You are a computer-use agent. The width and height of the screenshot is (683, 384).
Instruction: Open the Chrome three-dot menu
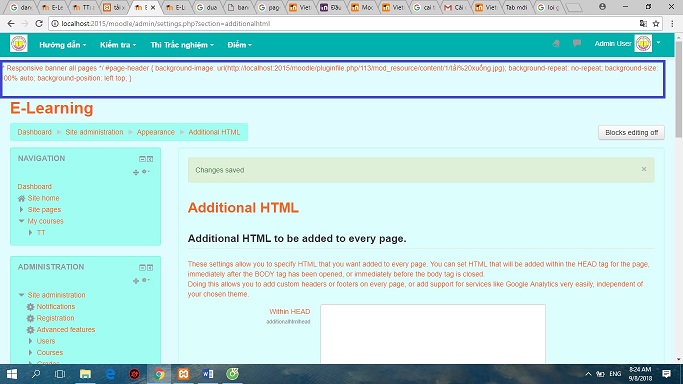(673, 24)
